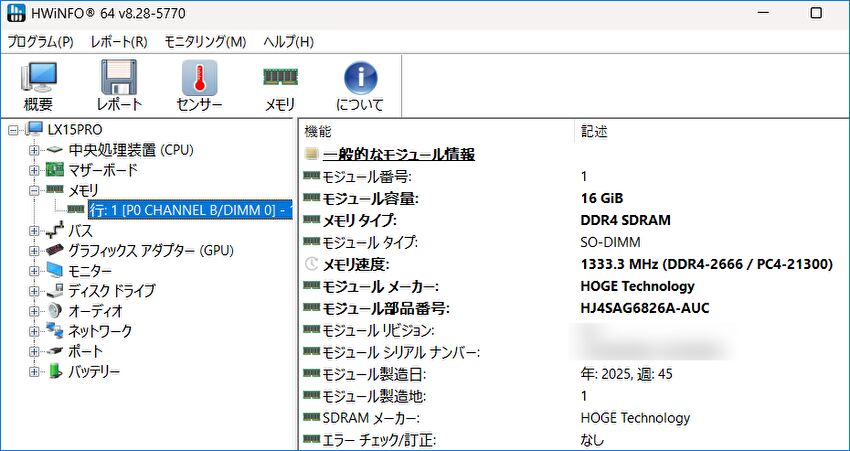Click the メモリ RAM module toolbar icon
The image size is (850, 451).
coord(279,86)
